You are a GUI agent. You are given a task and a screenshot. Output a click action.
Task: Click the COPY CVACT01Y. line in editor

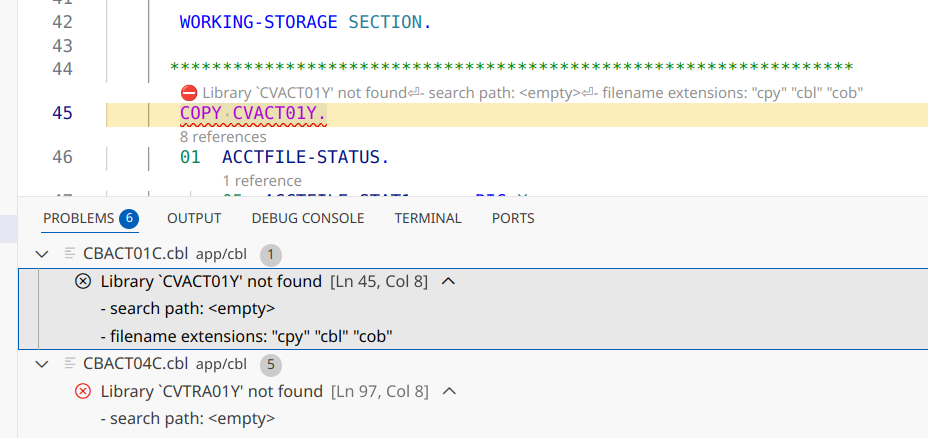[253, 114]
